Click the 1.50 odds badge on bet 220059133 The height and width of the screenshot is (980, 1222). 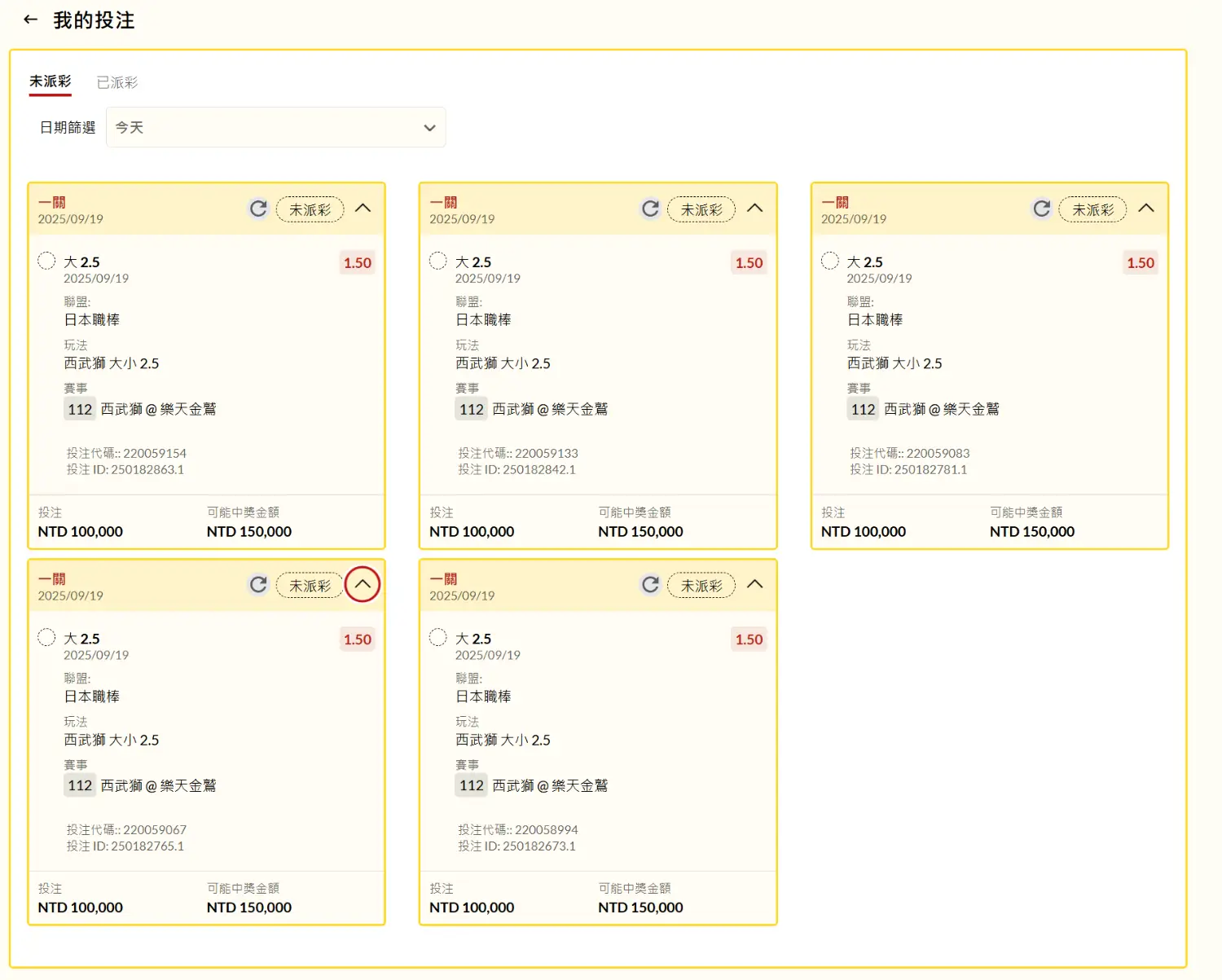pos(749,263)
